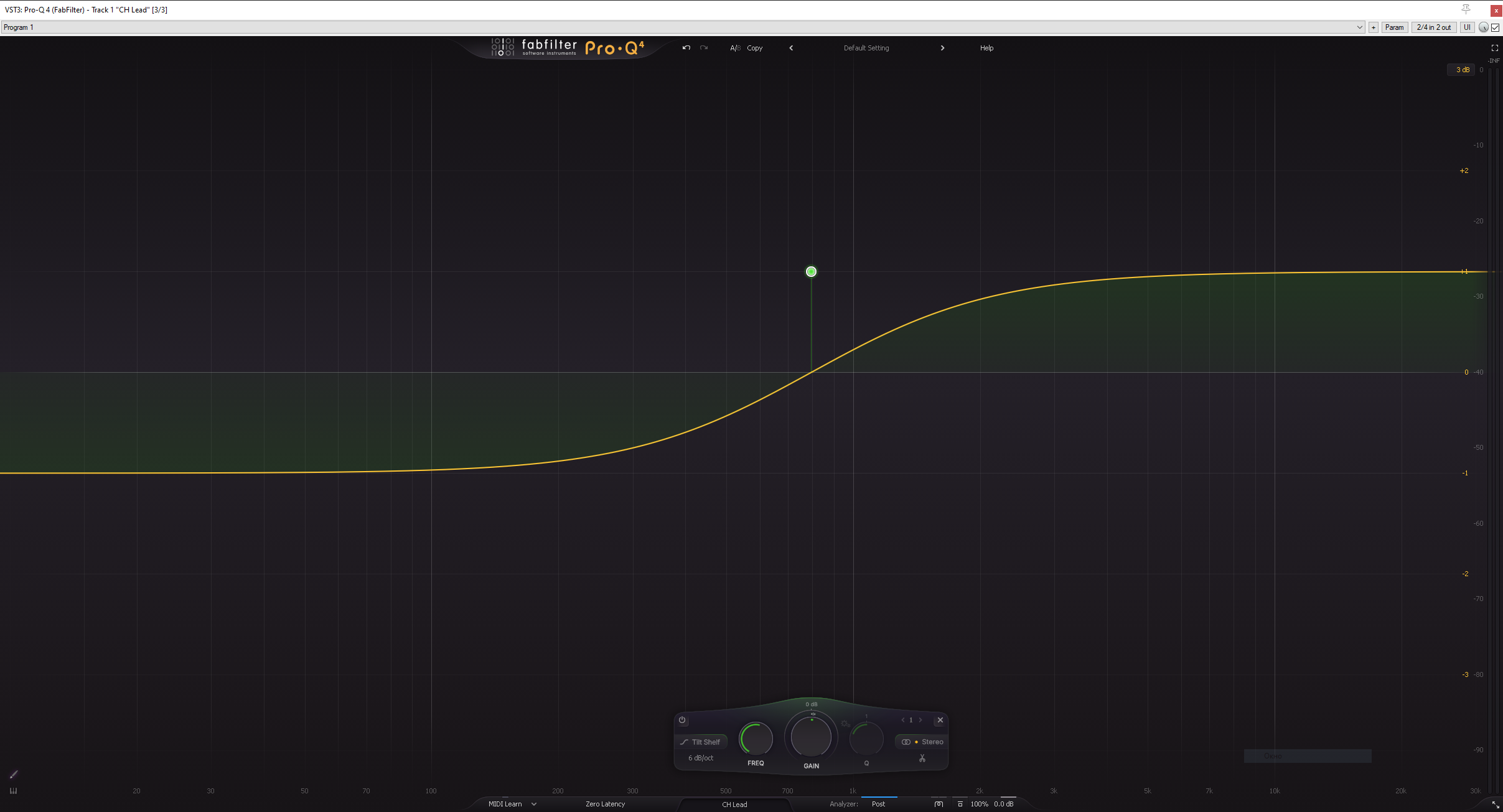Image resolution: width=1503 pixels, height=812 pixels.
Task: Open the Tilt Shelf filter shape menu
Action: 701,742
